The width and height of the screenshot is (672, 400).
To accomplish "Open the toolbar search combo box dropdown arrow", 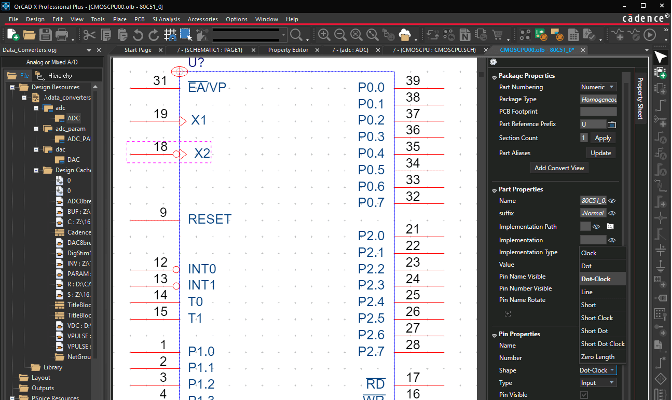I will pyautogui.click(x=283, y=35).
